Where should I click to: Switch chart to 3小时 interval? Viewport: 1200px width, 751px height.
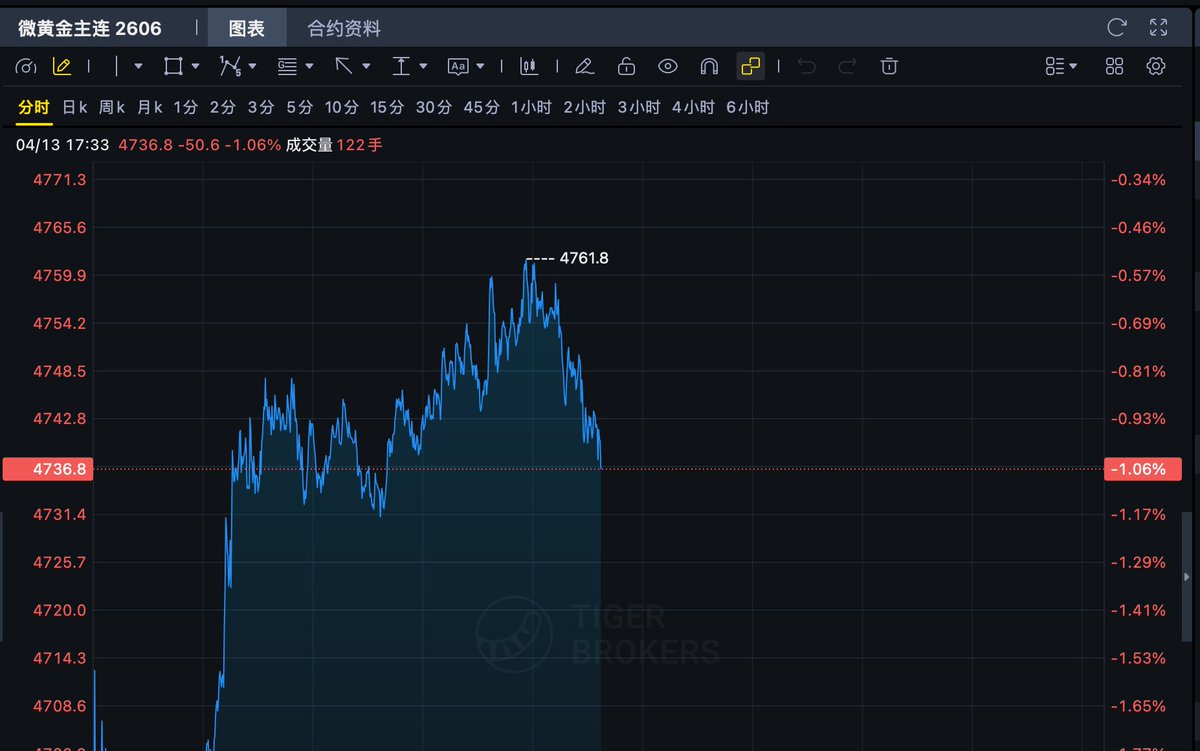(x=638, y=107)
